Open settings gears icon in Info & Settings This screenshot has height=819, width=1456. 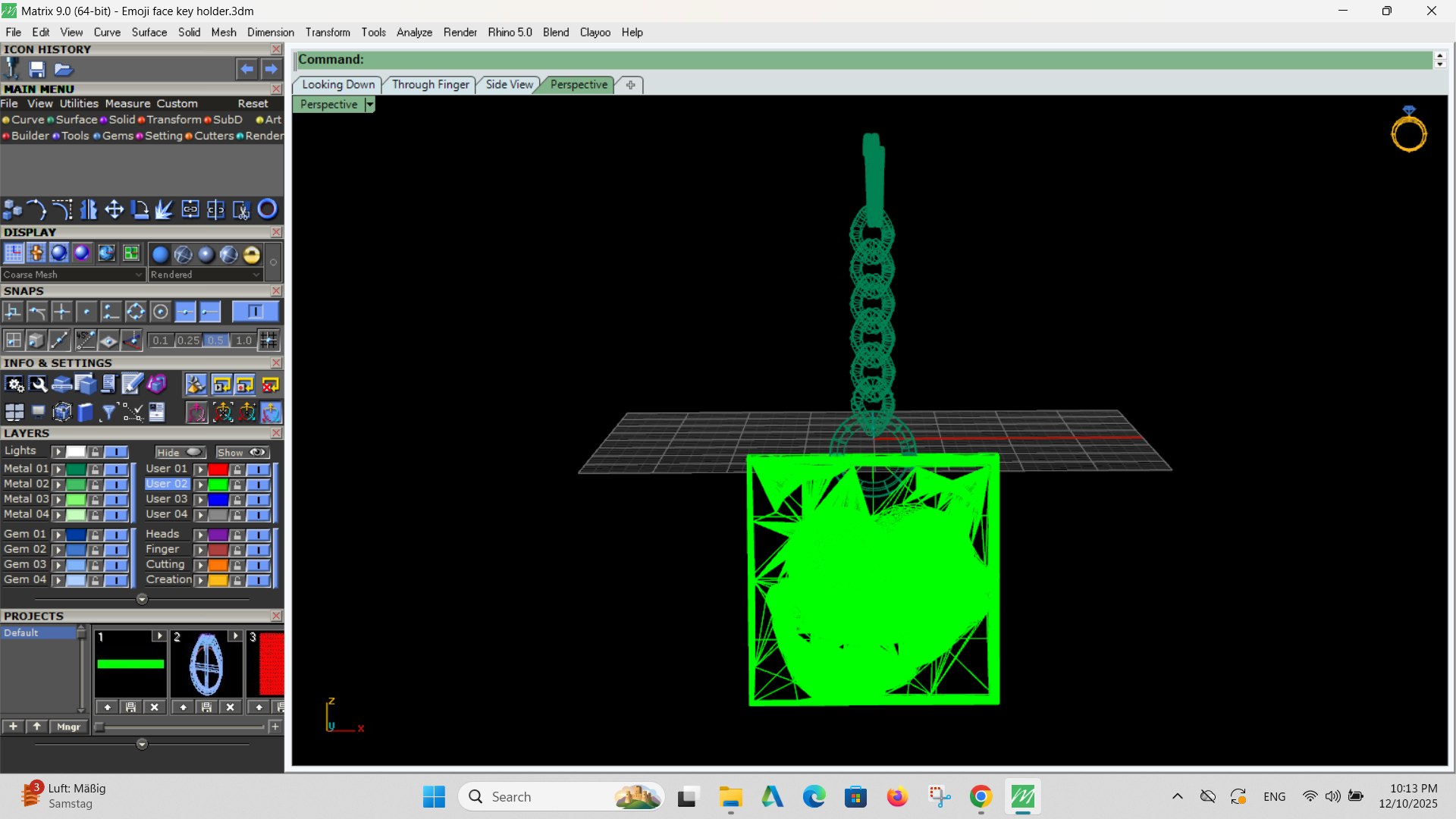tap(14, 384)
